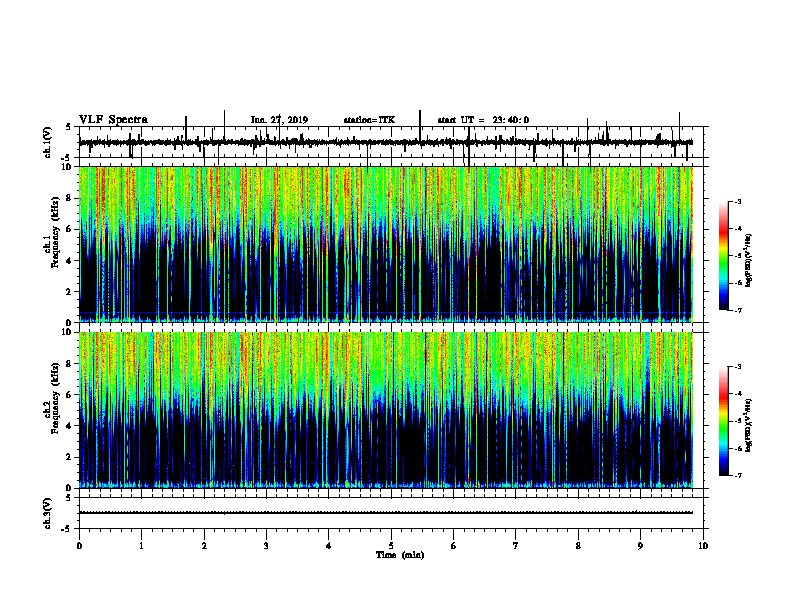The image size is (792, 612).
Task: Click time axis tick label "9"
Action: point(640,546)
